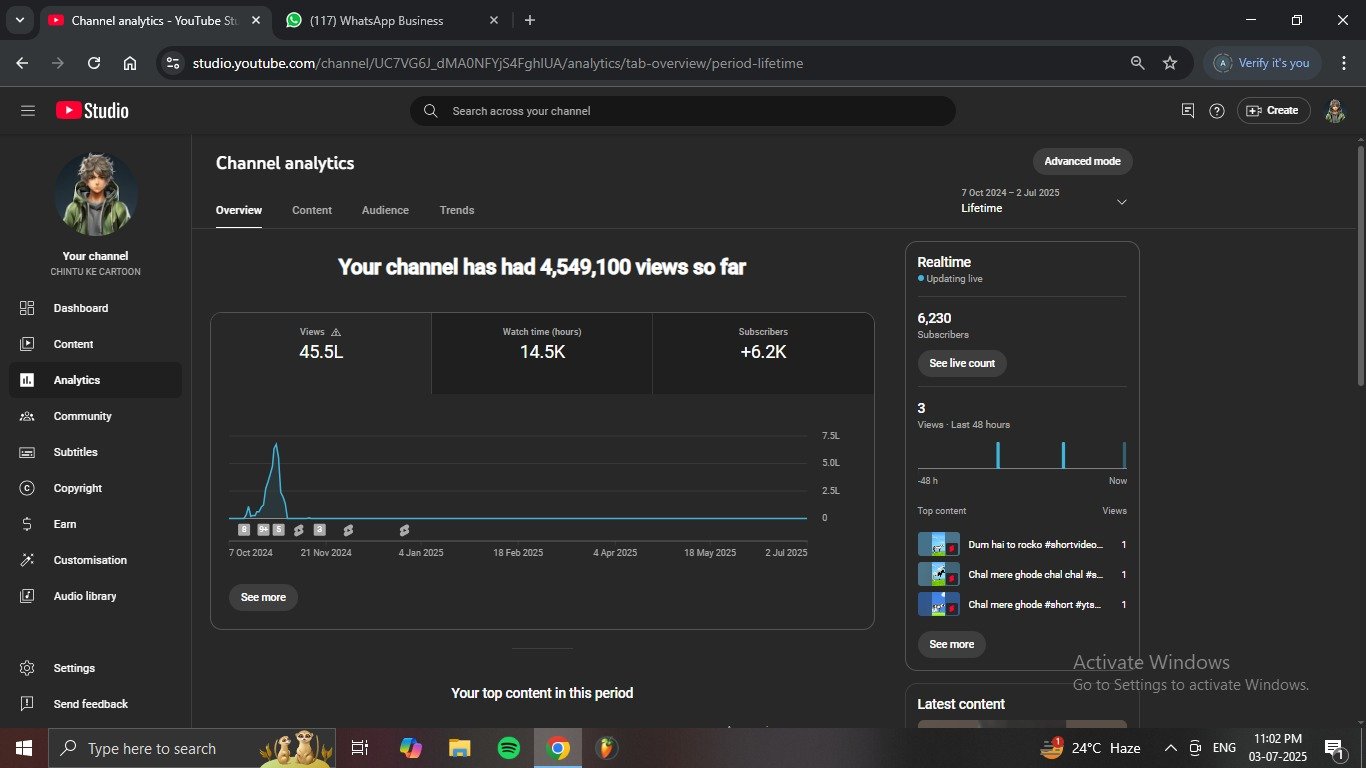
Task: Open the Chal mere ghode chal chal video
Action: (x=1022, y=575)
